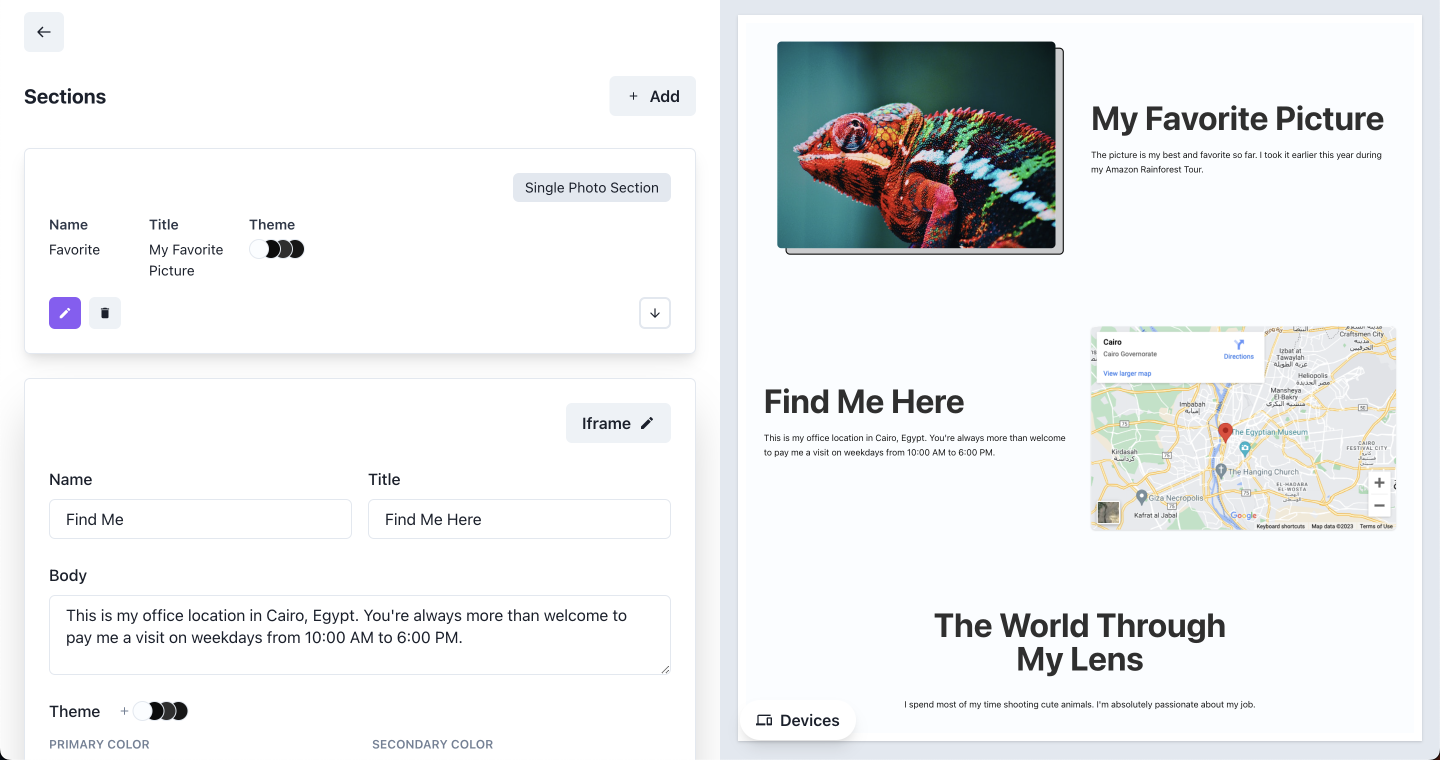
Task: Move Favorite section down with arrow
Action: [655, 313]
